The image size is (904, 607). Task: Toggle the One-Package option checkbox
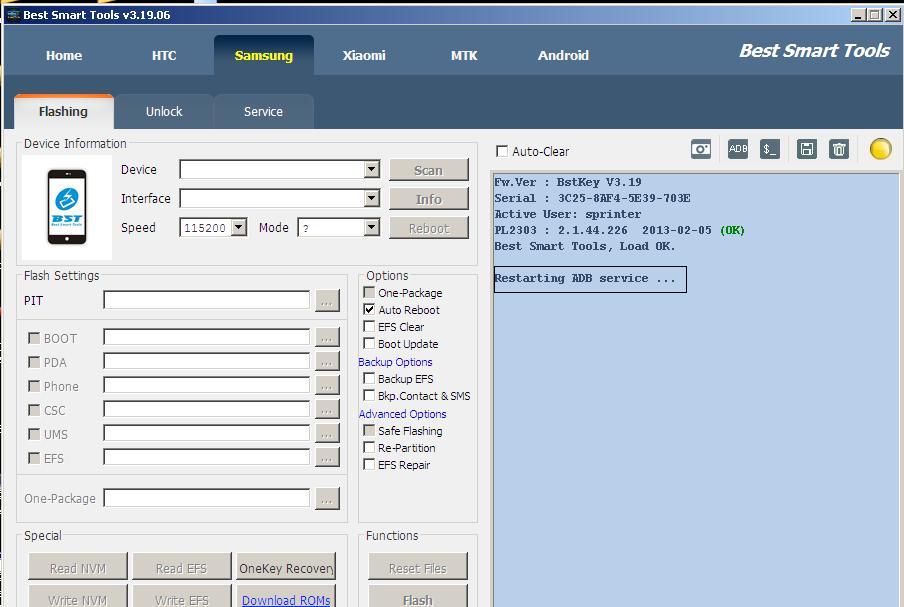[x=369, y=292]
